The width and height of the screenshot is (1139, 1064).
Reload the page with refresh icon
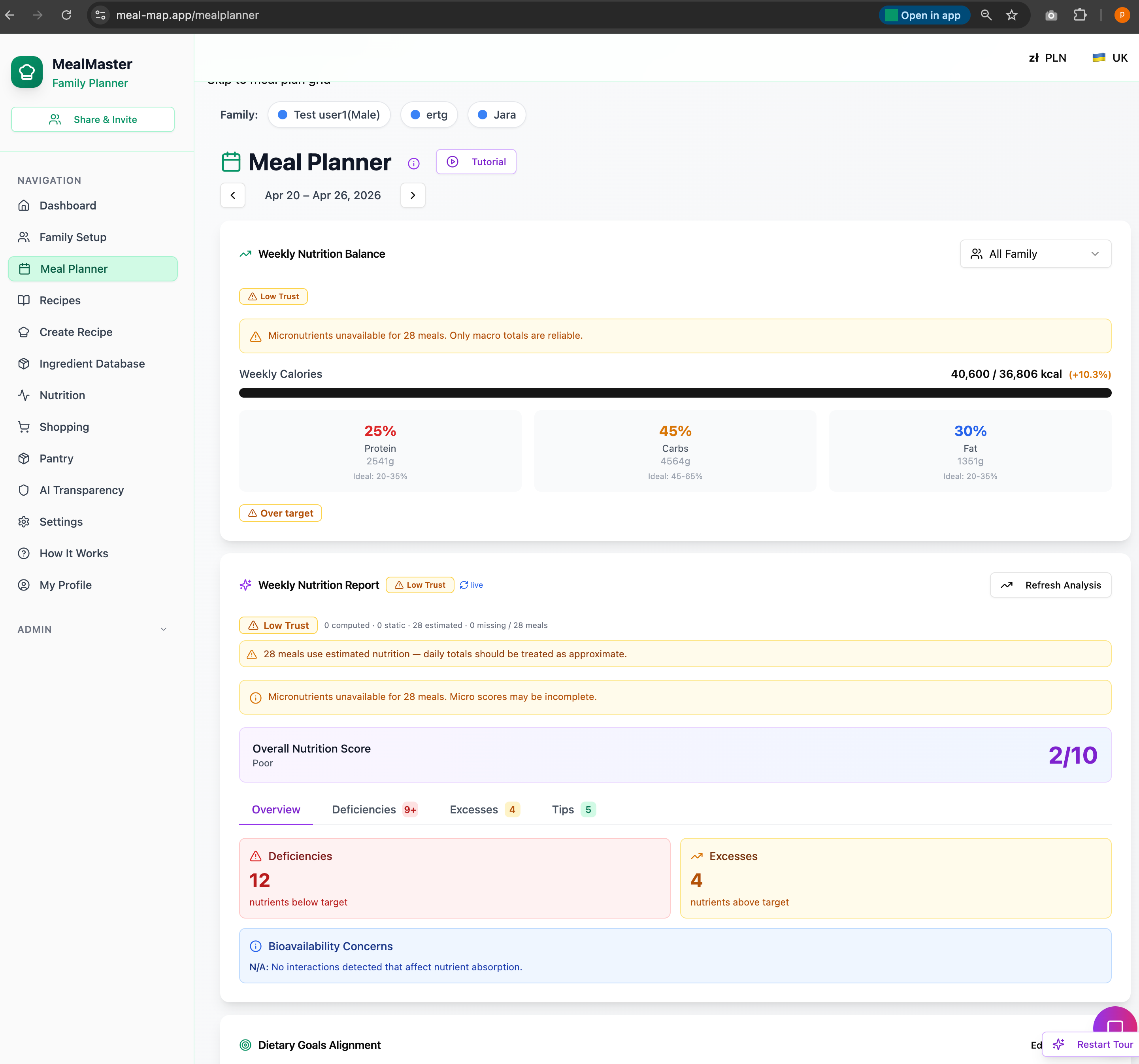tap(66, 15)
